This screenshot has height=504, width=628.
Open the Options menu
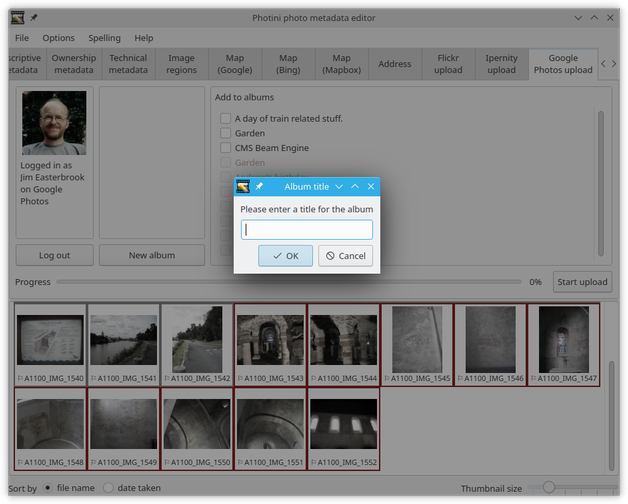point(58,38)
